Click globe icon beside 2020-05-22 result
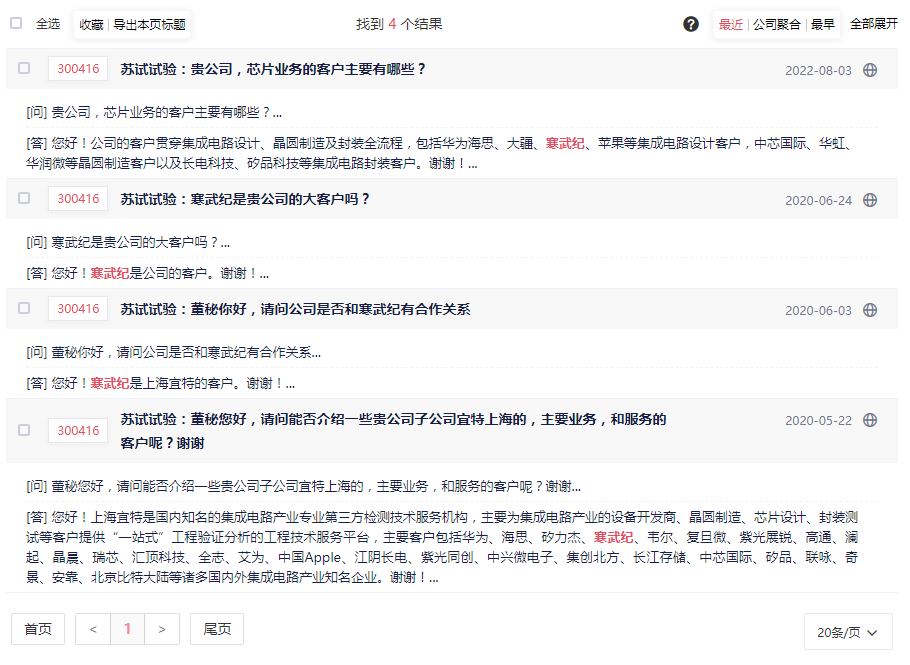The width and height of the screenshot is (910, 665). pos(870,420)
